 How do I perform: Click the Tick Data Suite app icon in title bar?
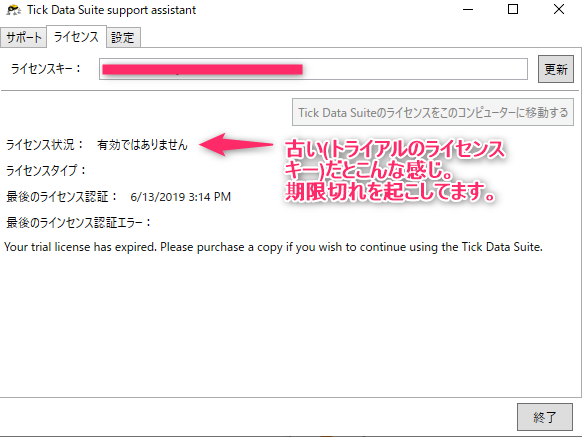(14, 10)
